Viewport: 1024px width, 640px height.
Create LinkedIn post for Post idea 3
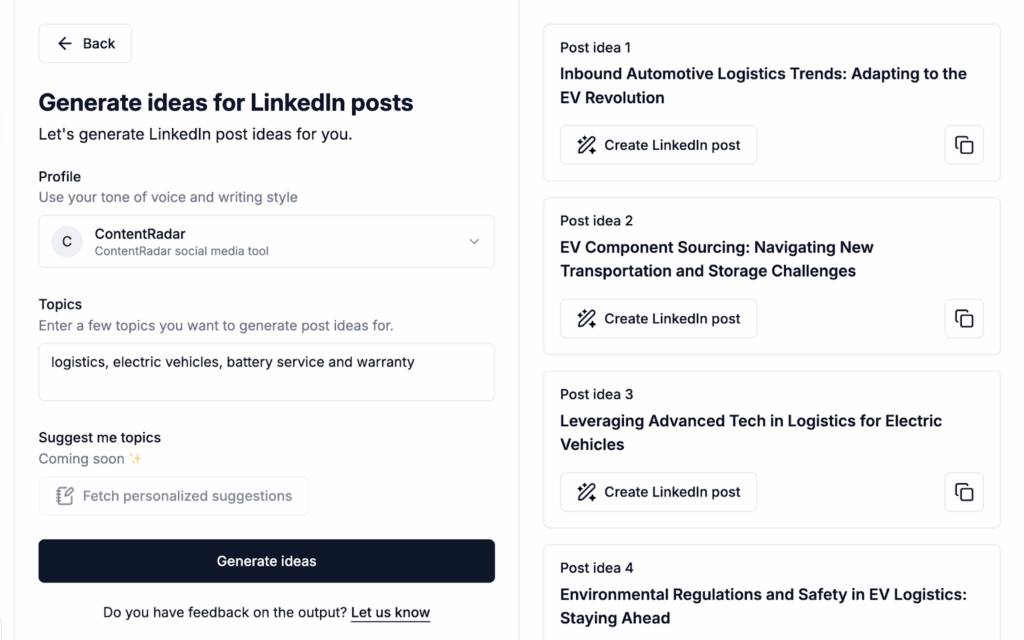(x=658, y=492)
